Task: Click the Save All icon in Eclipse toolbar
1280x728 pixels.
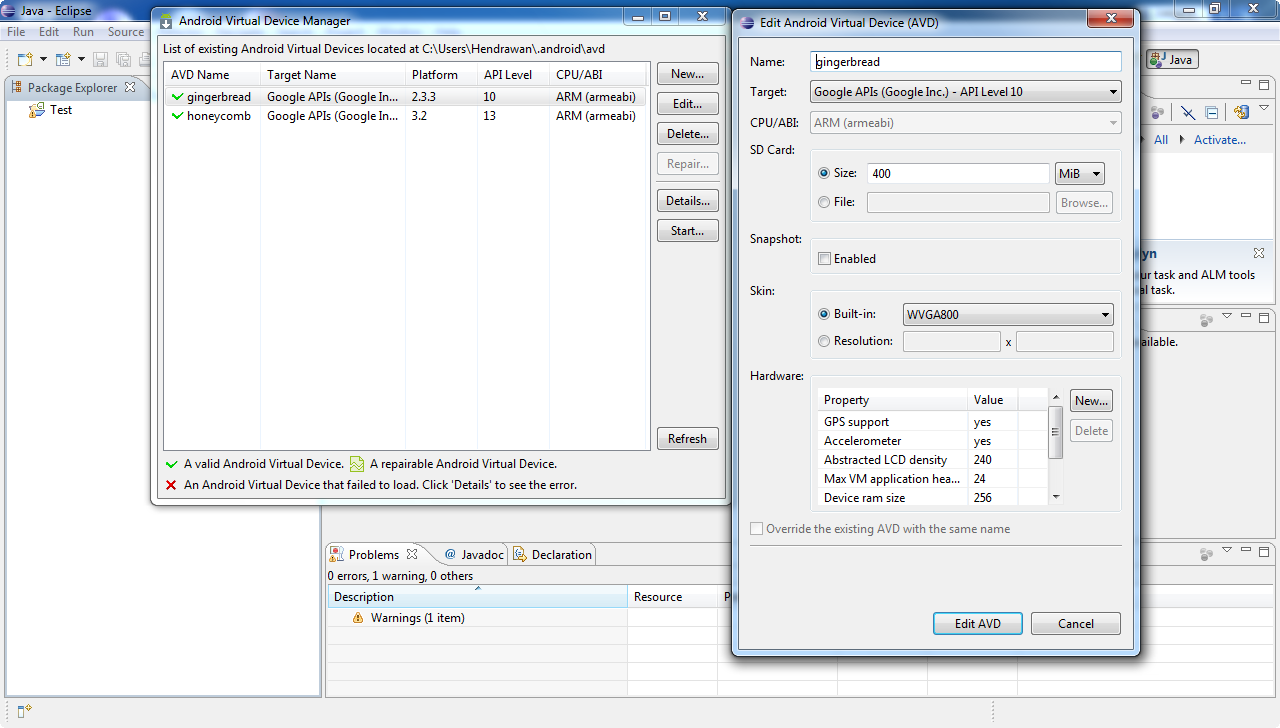Action: click(123, 60)
